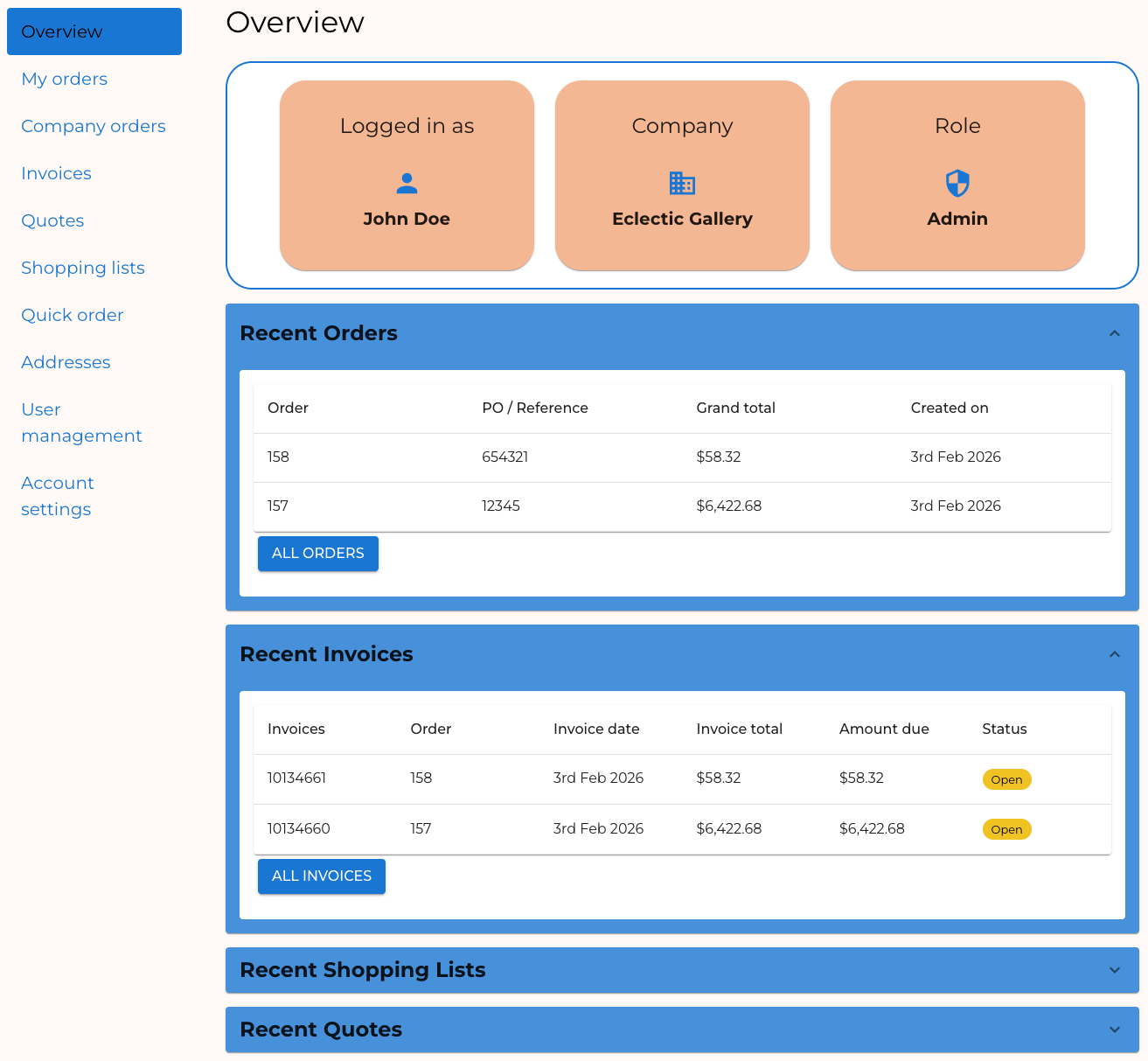The height and width of the screenshot is (1061, 1148).
Task: Expand the Recent Quotes section
Action: (1114, 1030)
